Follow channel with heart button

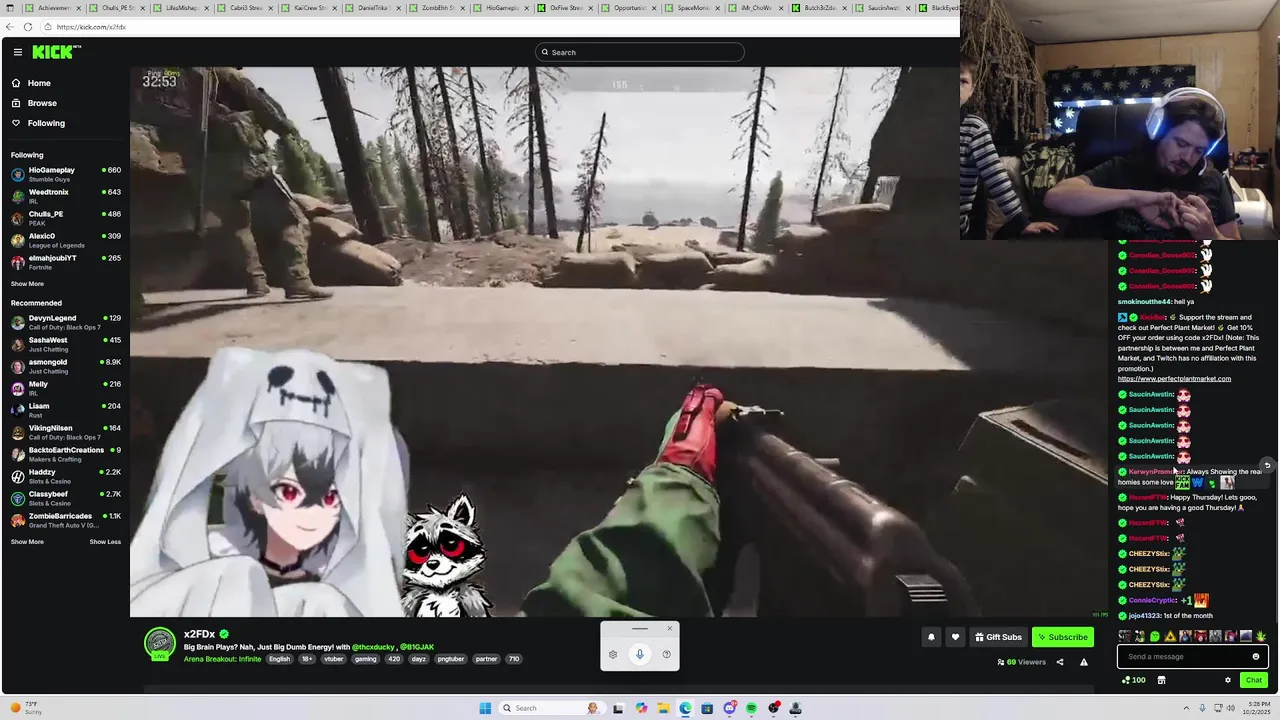(x=955, y=637)
